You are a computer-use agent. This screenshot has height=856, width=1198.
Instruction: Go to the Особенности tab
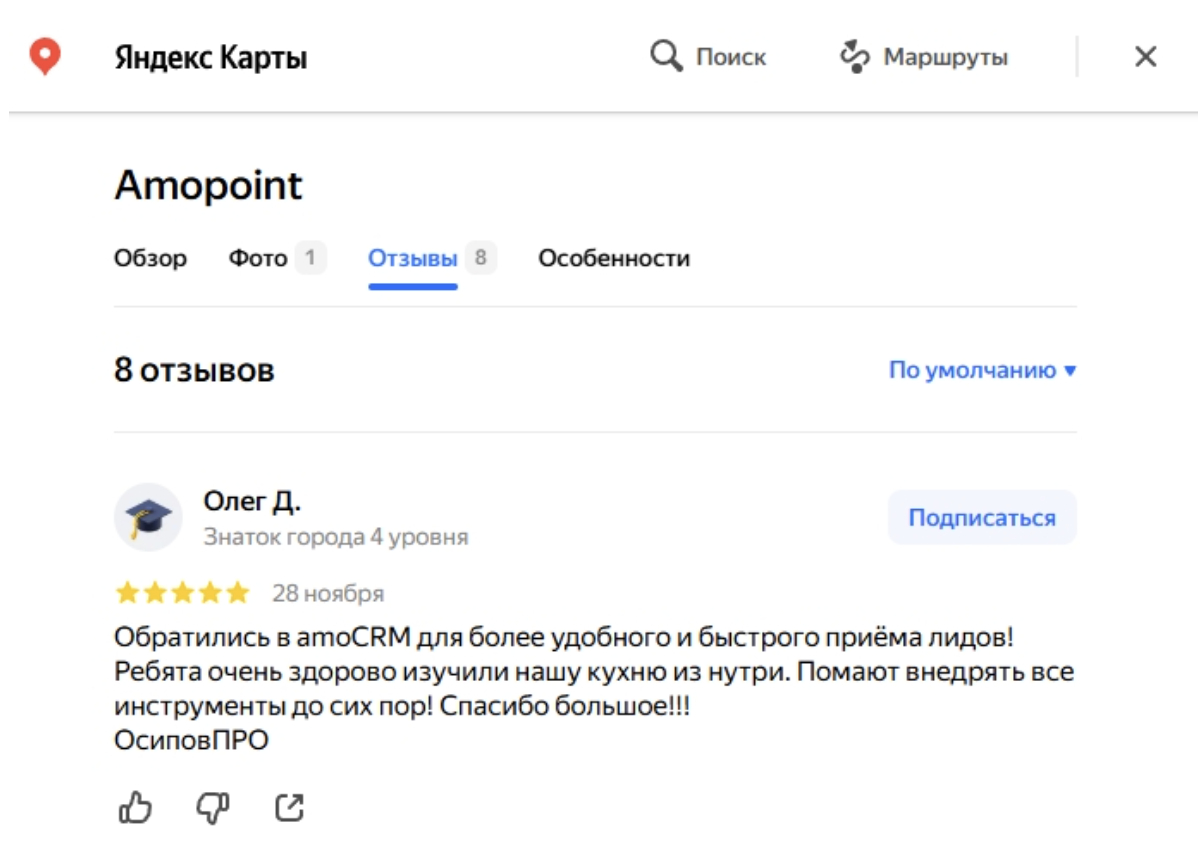click(x=614, y=259)
